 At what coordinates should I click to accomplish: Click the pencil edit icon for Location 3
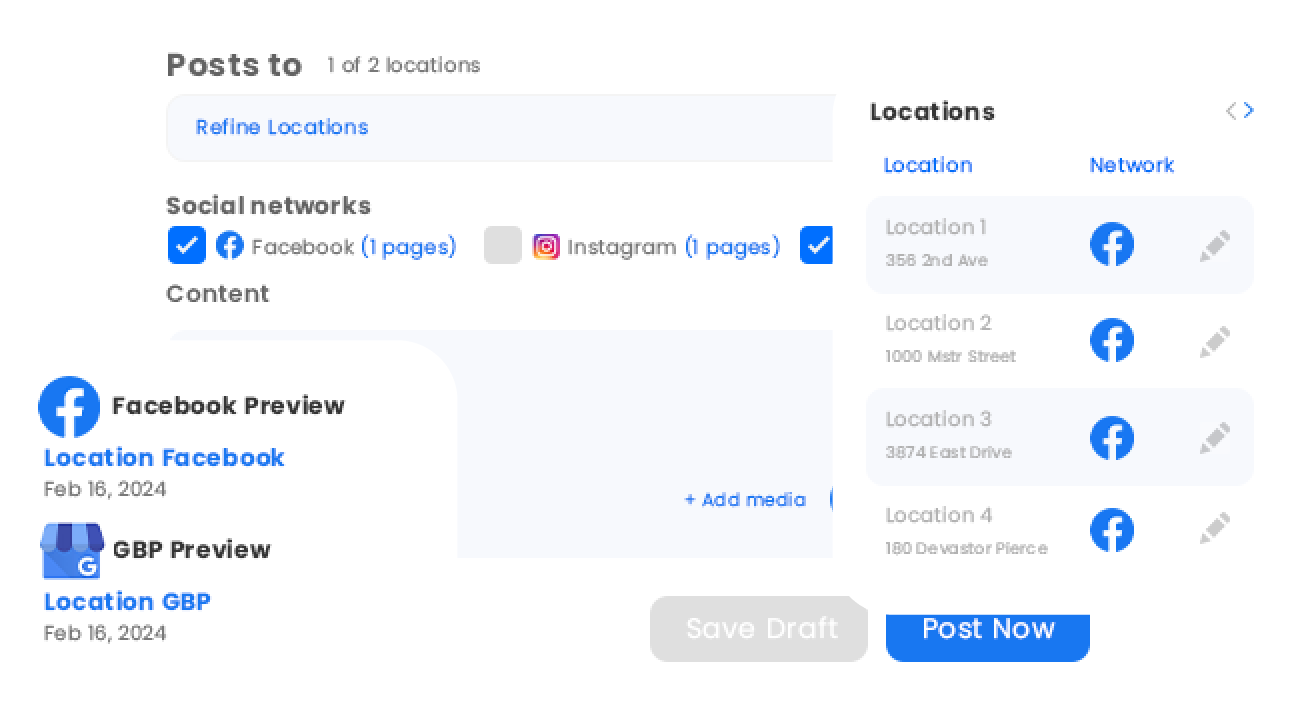pos(1215,438)
